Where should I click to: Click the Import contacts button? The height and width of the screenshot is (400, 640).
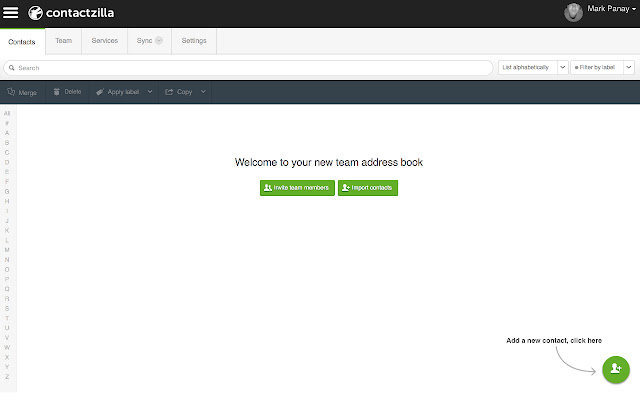368,188
